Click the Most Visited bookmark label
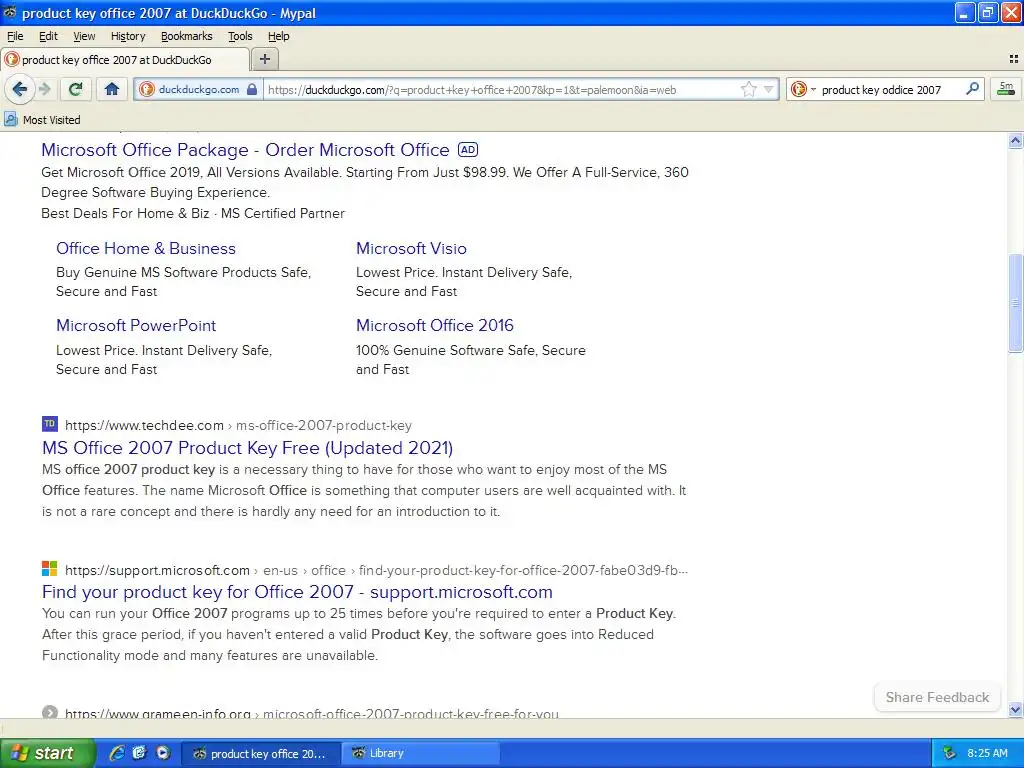Viewport: 1024px width, 768px height. (x=52, y=120)
